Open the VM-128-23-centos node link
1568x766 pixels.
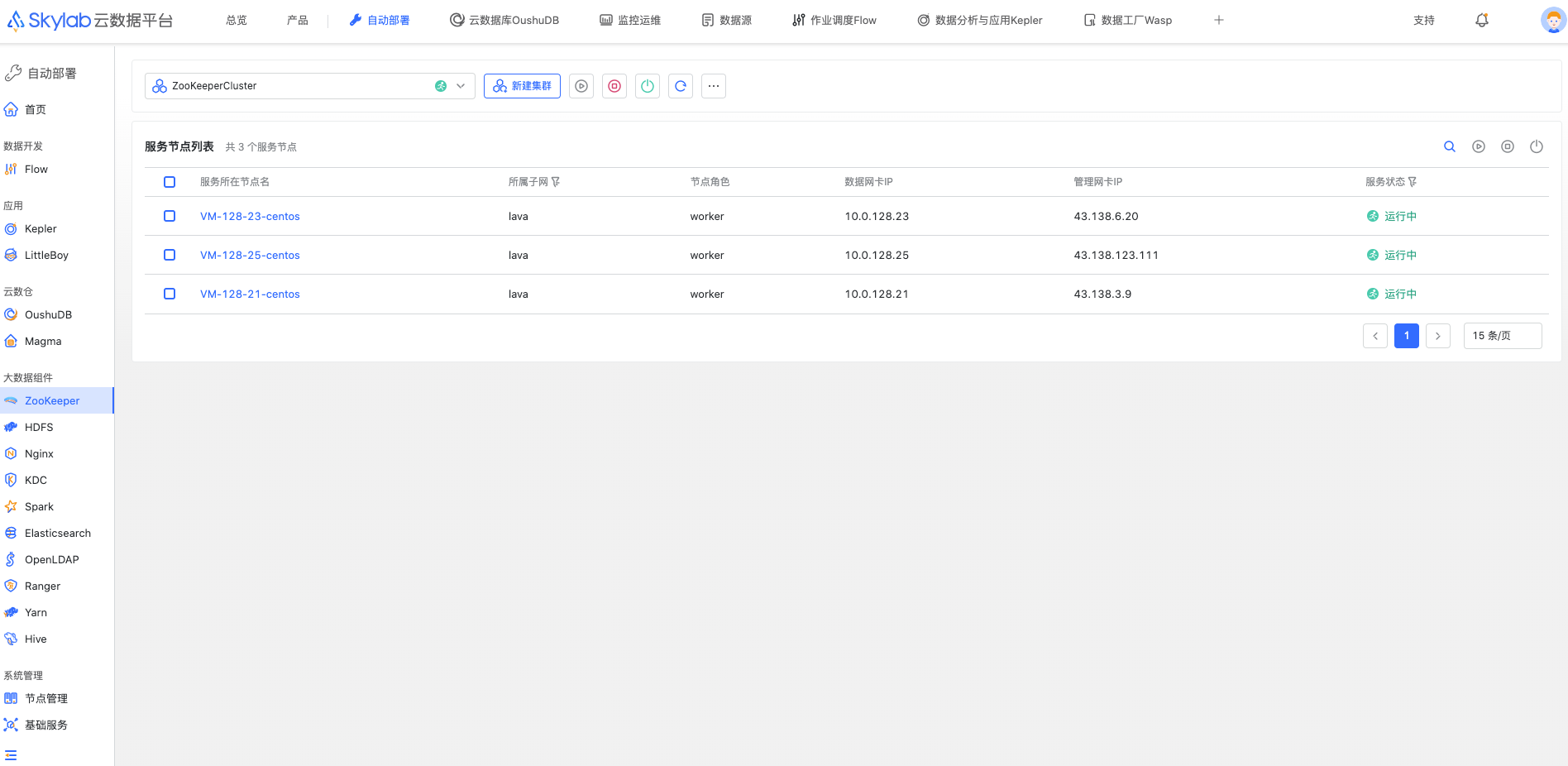click(250, 216)
